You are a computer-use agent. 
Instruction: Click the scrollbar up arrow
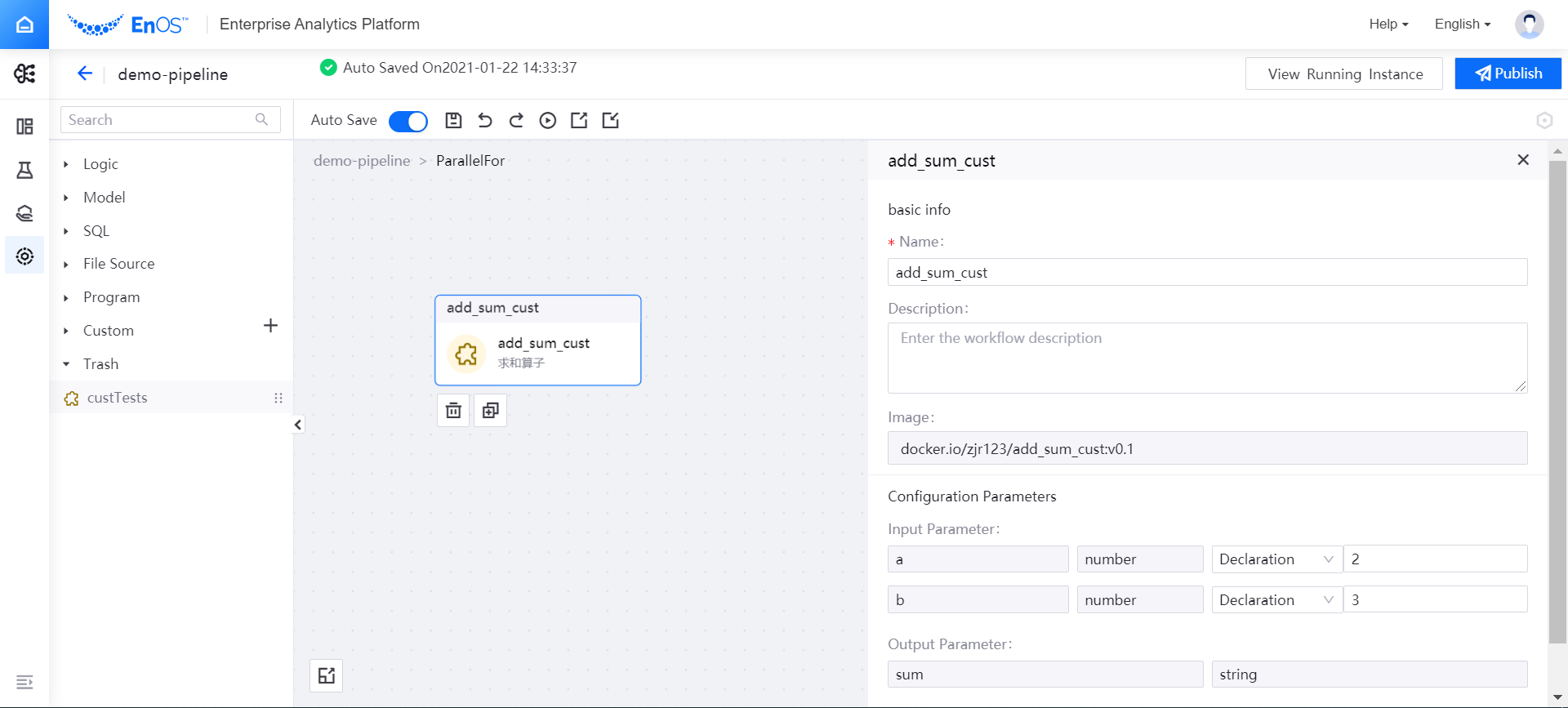(x=1557, y=151)
